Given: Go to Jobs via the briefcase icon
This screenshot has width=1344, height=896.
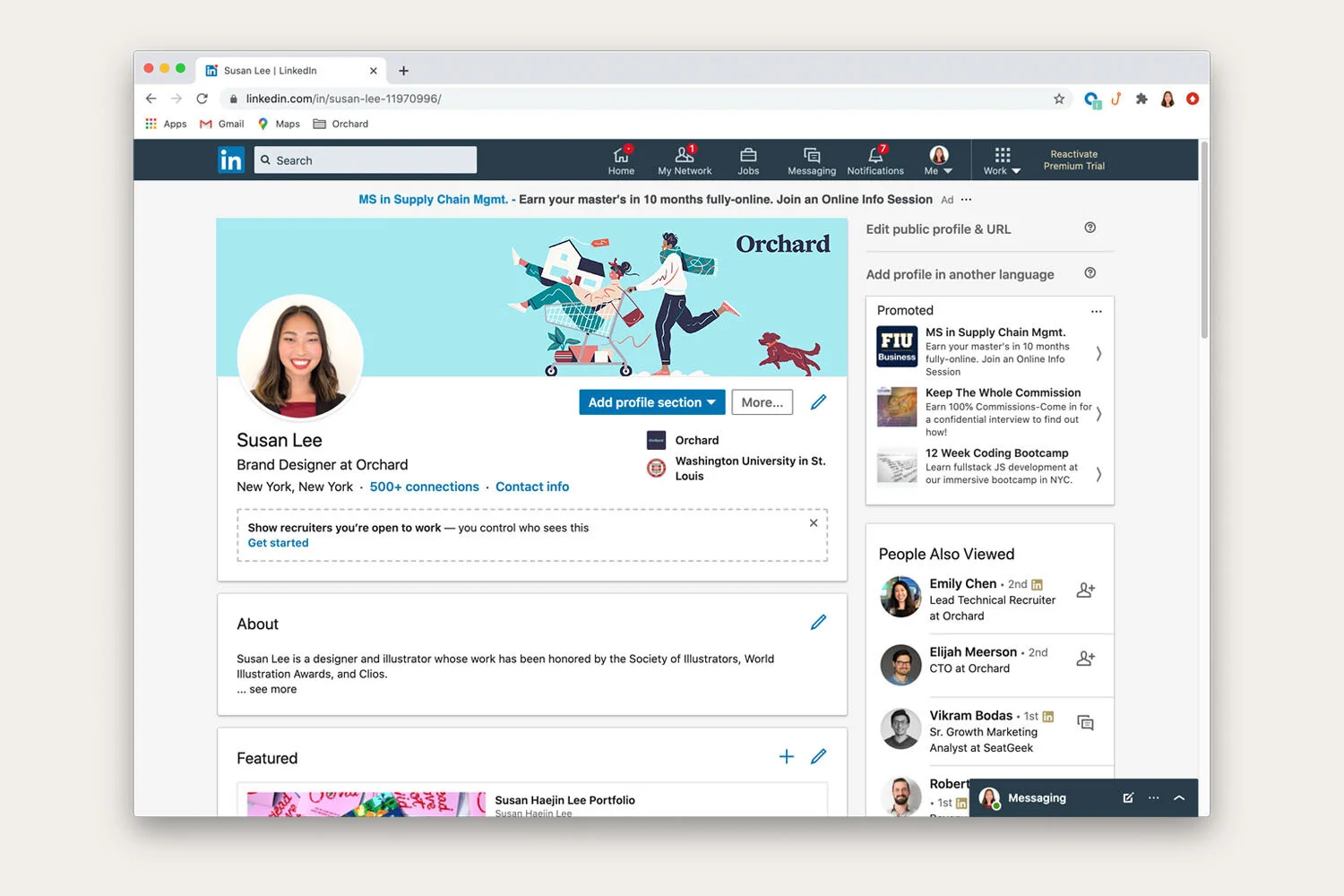Looking at the screenshot, I should click(748, 160).
